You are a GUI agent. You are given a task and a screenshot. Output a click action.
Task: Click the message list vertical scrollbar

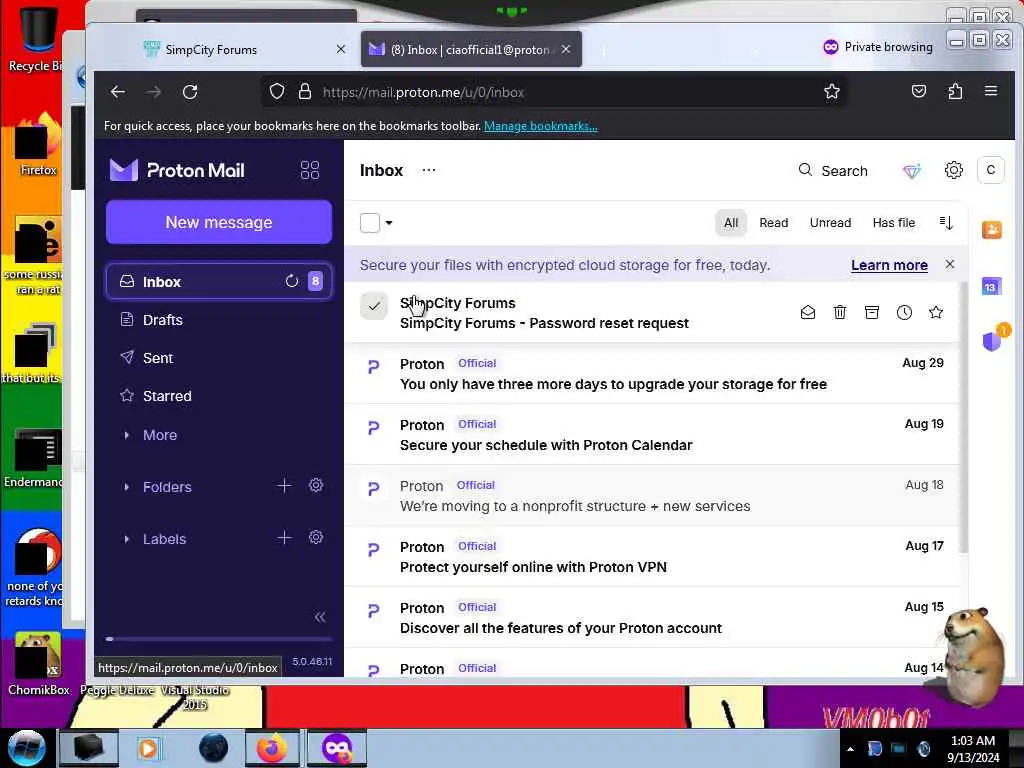tap(963, 418)
